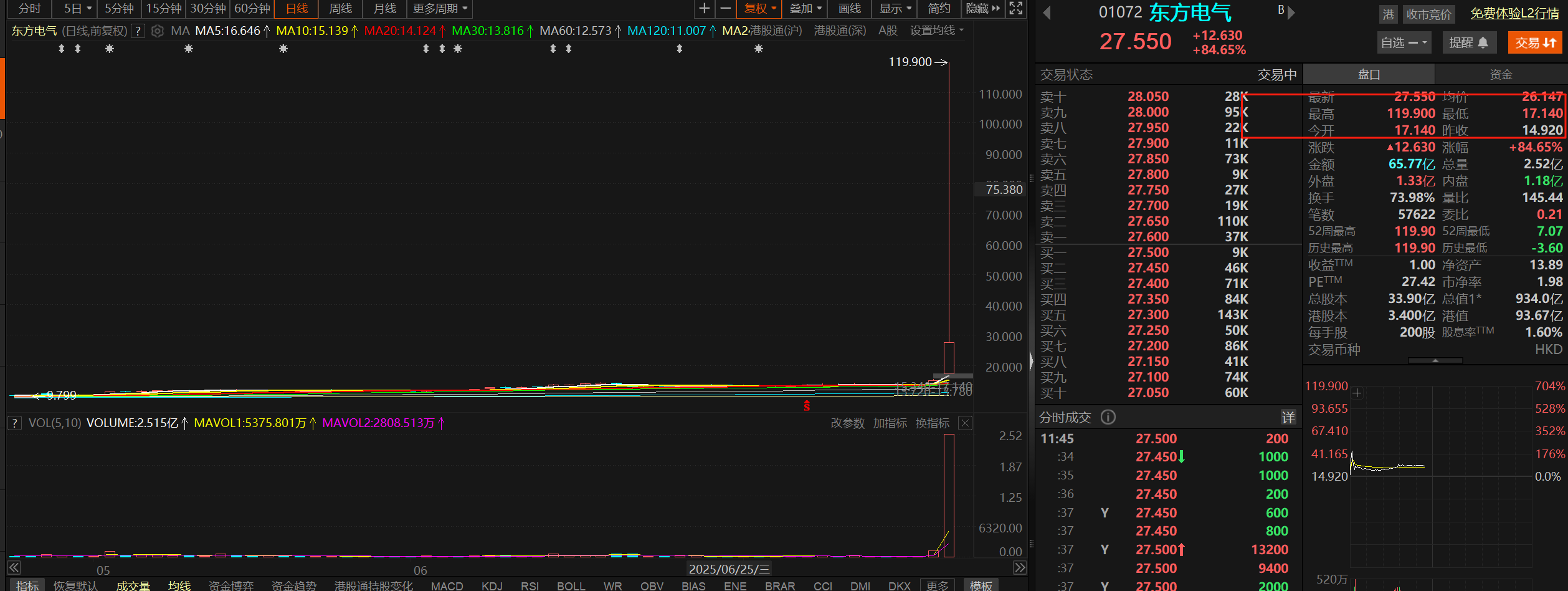Toggle 成交量 indicator
This screenshot has height=591, width=1568.
[133, 585]
